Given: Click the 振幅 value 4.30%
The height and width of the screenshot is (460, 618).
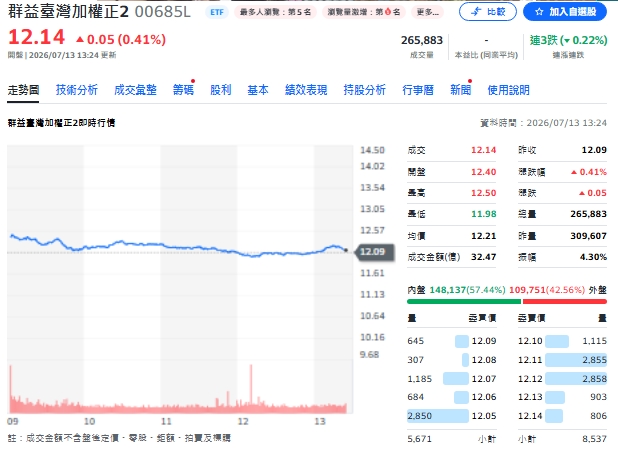Looking at the screenshot, I should [x=593, y=257].
